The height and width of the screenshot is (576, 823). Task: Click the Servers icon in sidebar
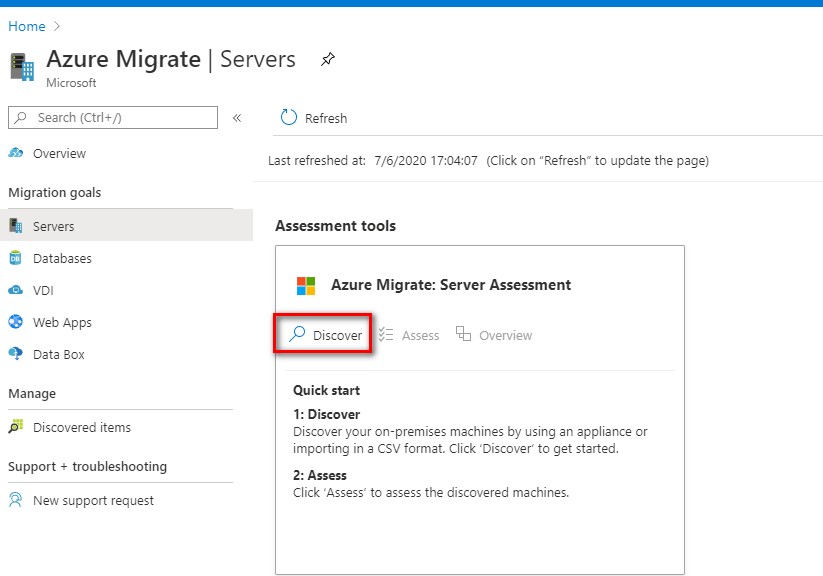tap(16, 226)
